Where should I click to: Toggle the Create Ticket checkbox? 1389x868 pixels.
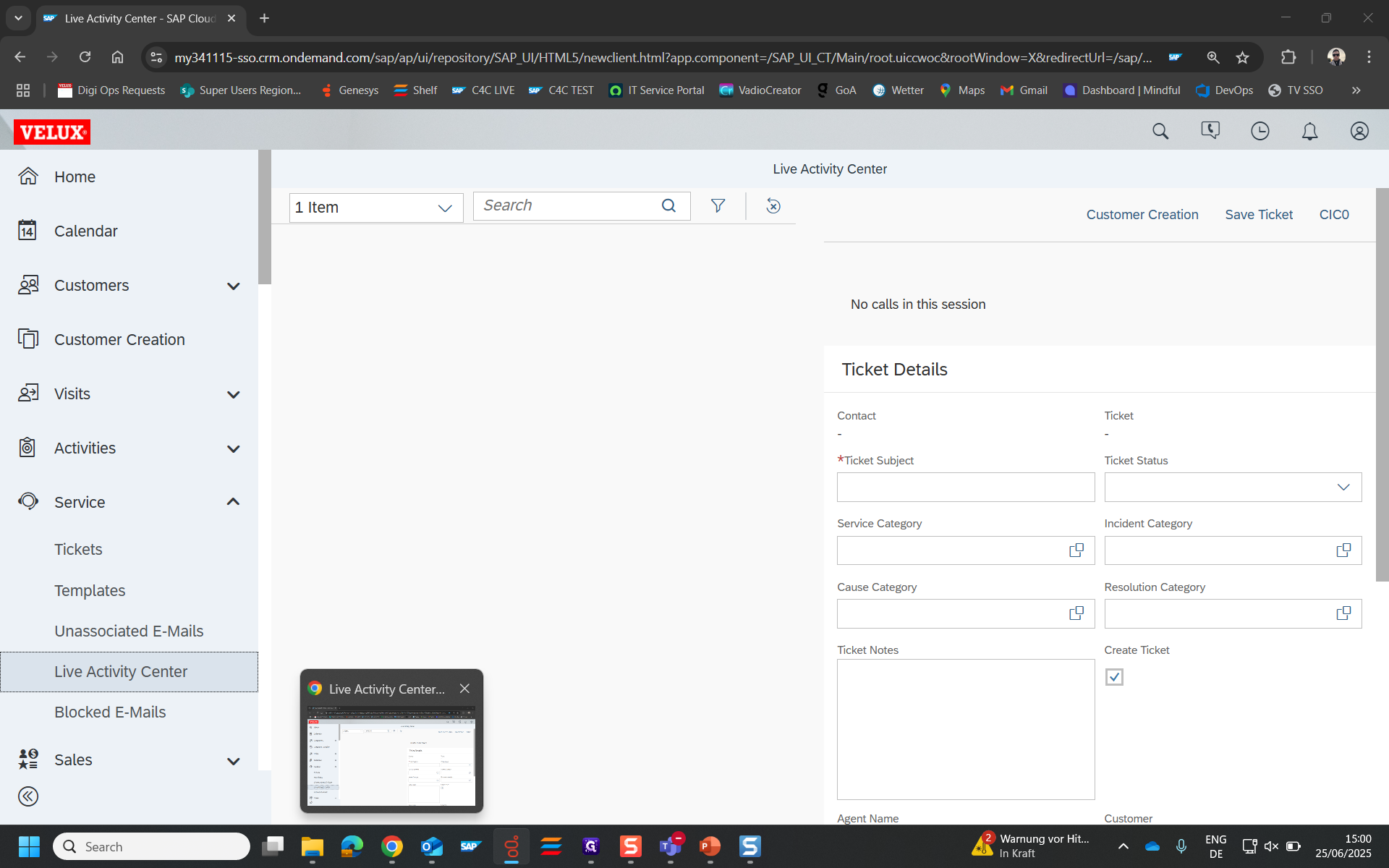[1114, 677]
